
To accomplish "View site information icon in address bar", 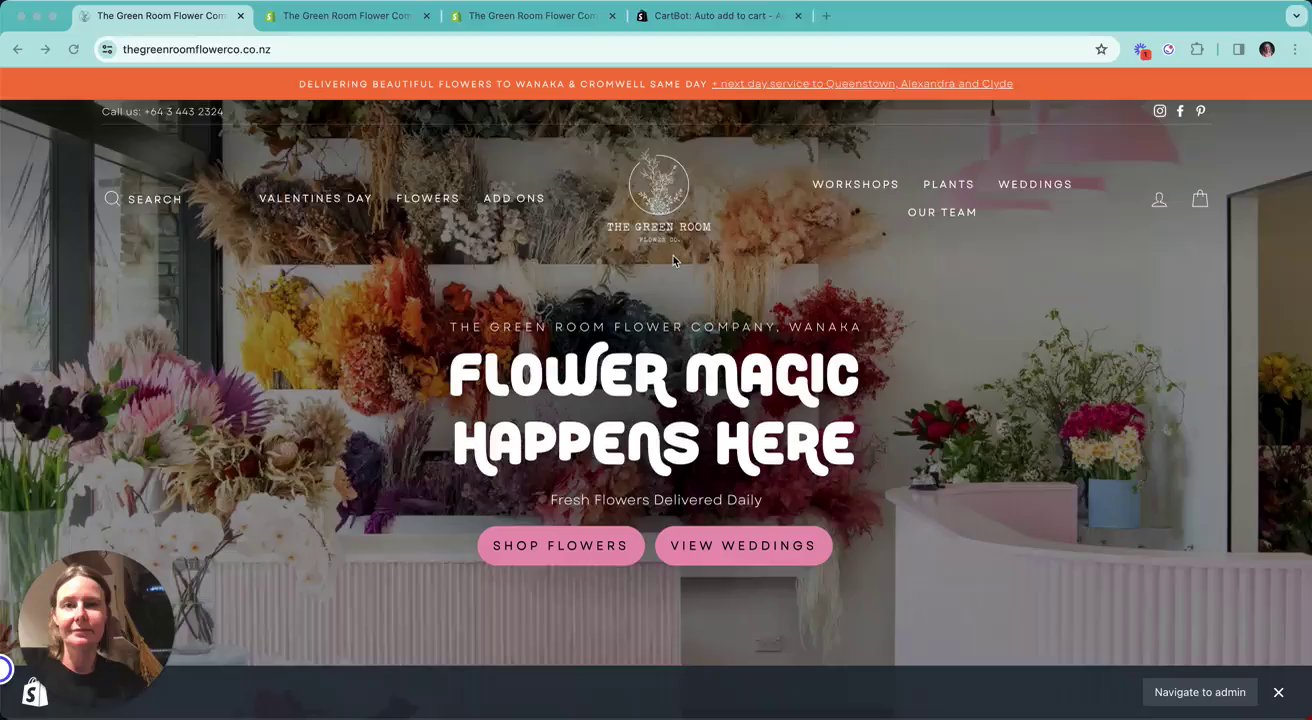I will 107,49.
